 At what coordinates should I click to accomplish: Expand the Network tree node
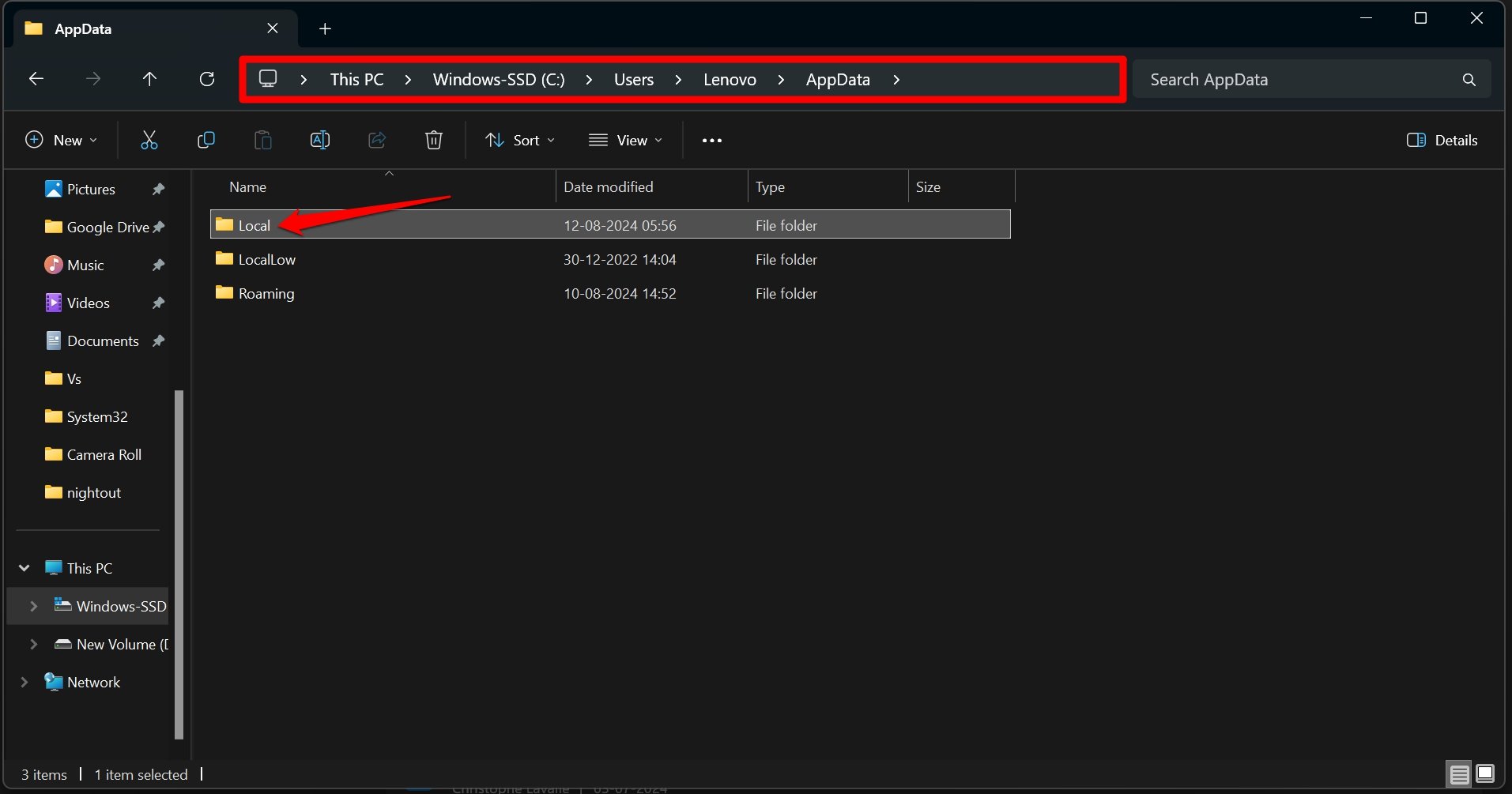pos(25,682)
